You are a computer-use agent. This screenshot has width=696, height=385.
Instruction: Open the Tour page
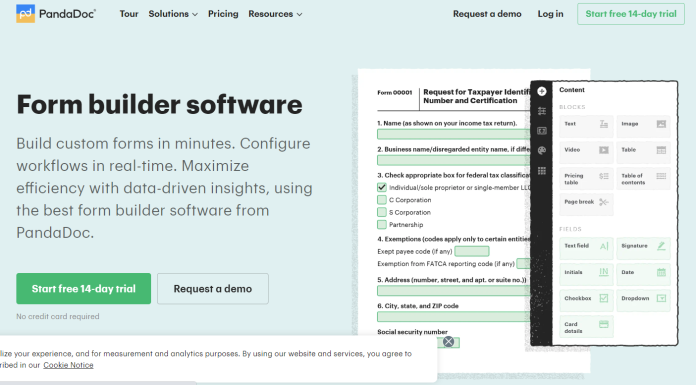coord(129,14)
